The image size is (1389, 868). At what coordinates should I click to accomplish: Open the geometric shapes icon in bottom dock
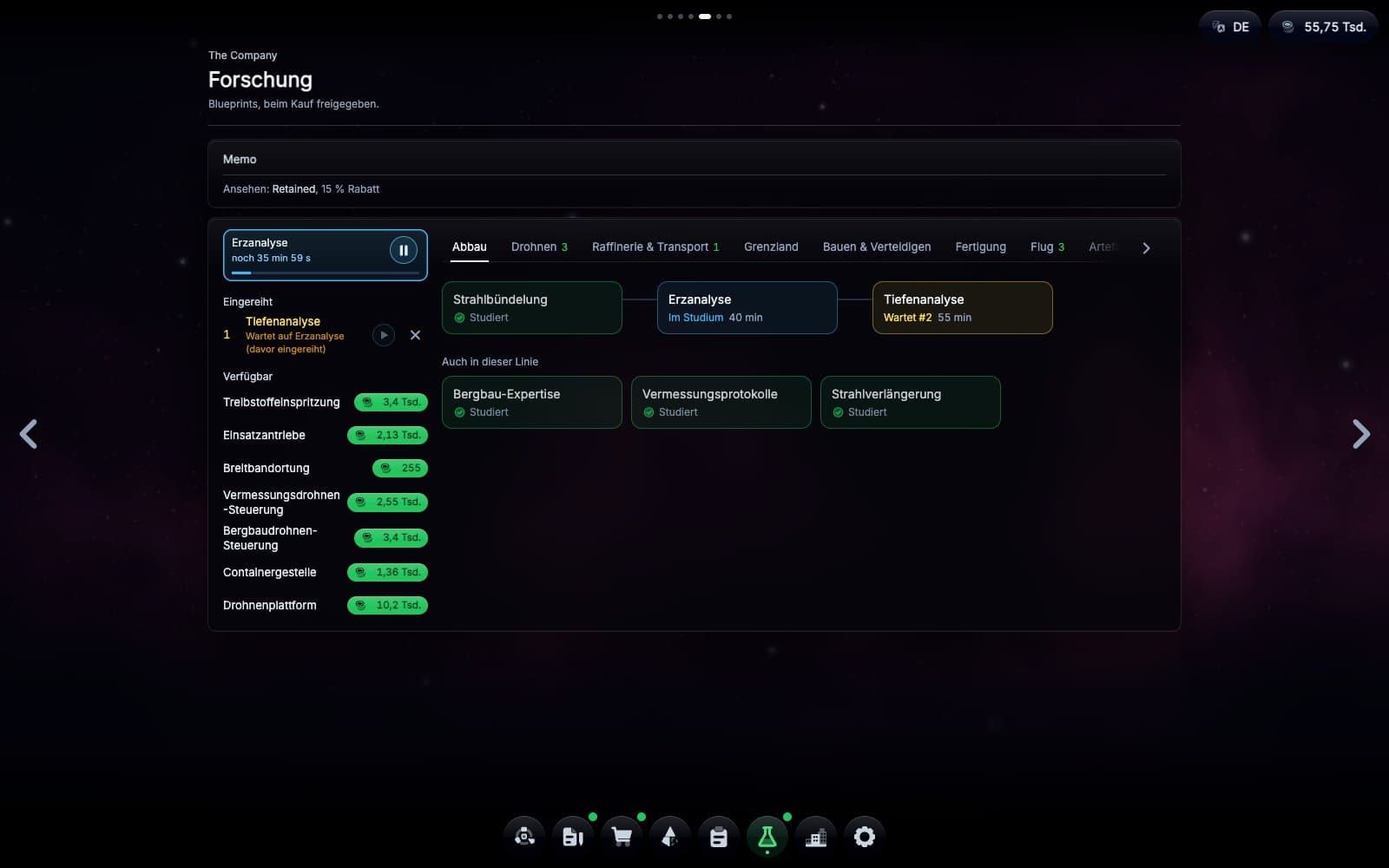(x=670, y=837)
